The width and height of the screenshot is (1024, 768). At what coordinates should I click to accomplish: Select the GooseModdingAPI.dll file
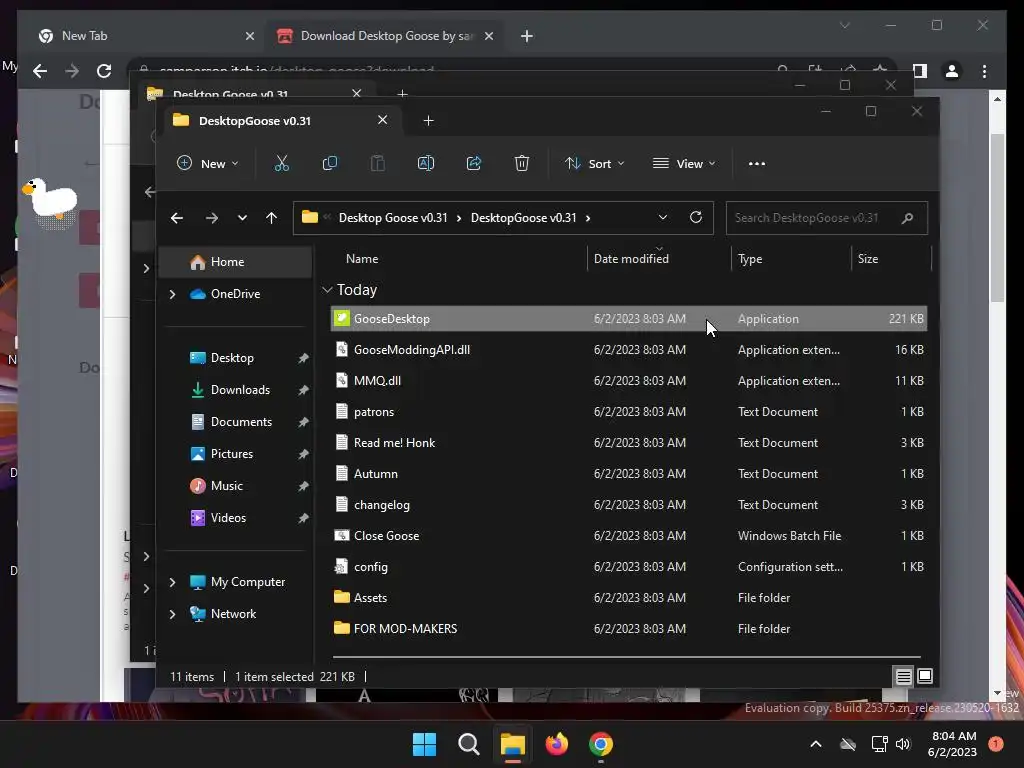click(628, 349)
